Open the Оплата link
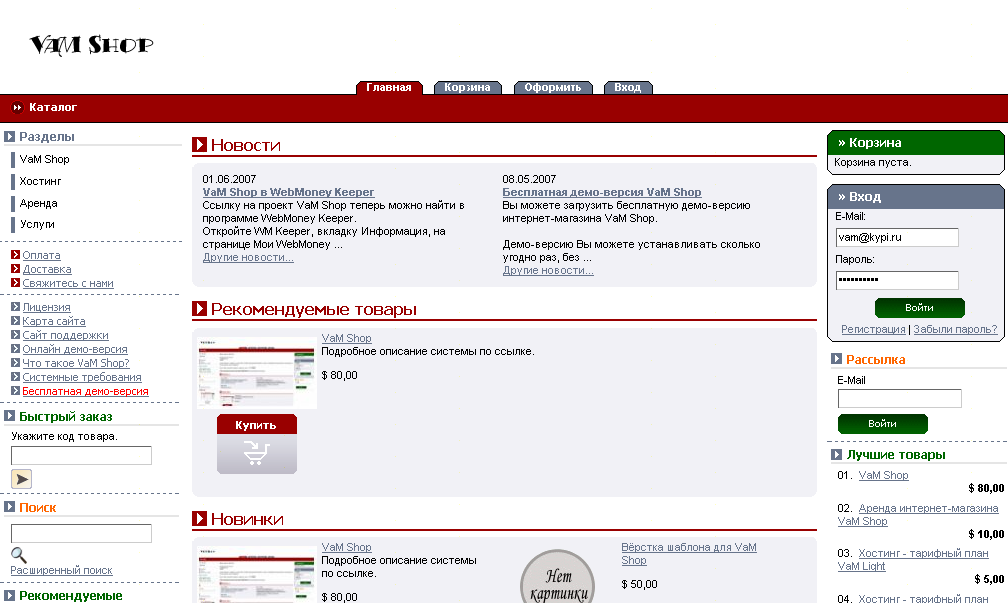1008x603 pixels. (x=42, y=255)
